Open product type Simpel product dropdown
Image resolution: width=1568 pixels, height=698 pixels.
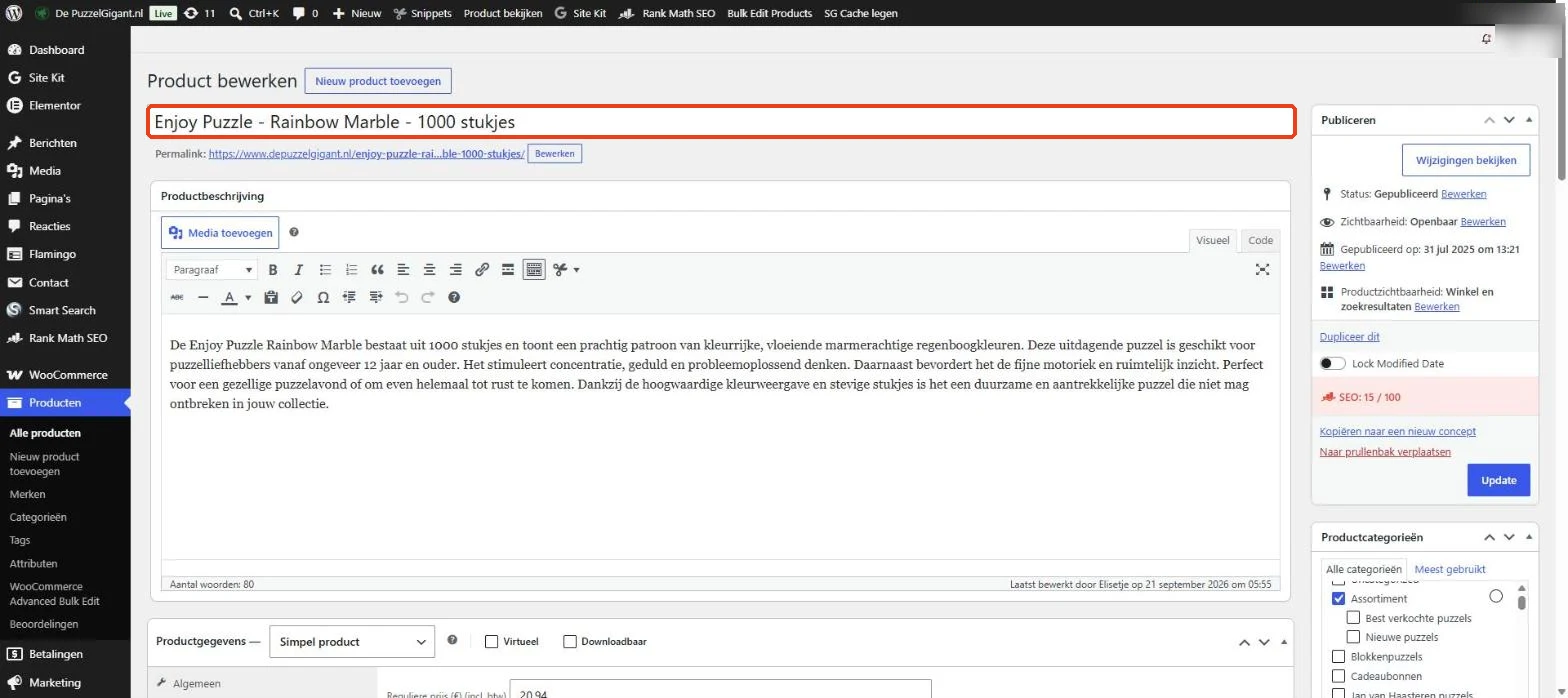(352, 642)
